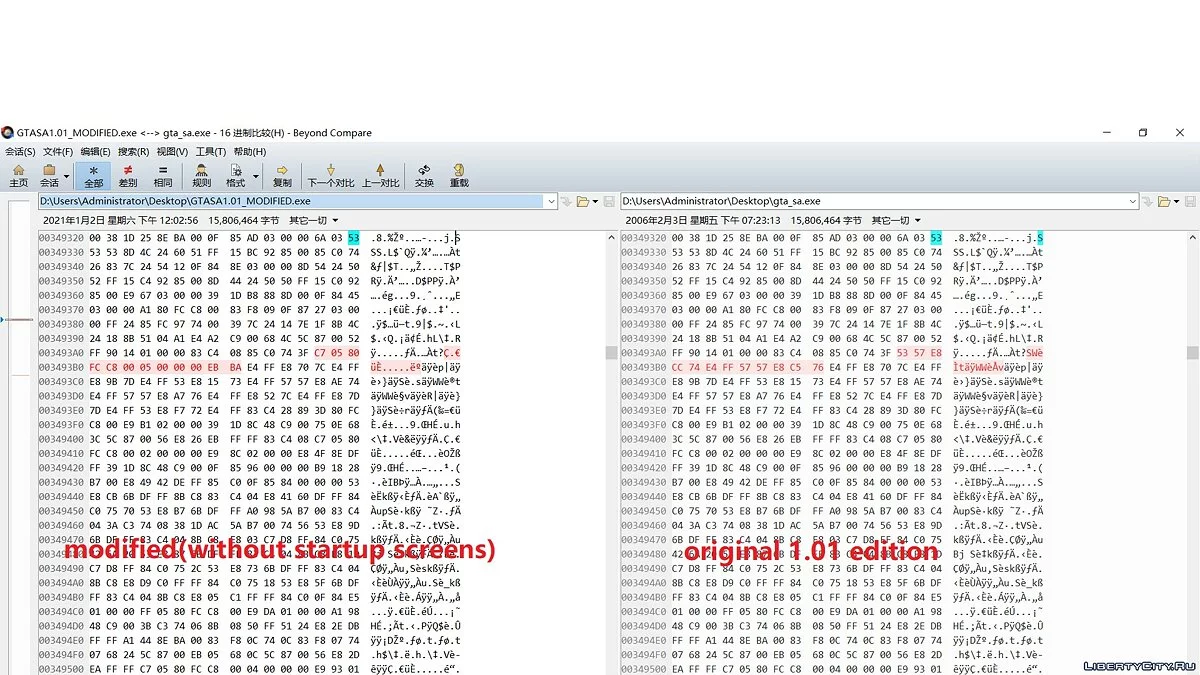The width and height of the screenshot is (1200, 675).
Task: Click the left pane save disk icon
Action: (x=609, y=201)
